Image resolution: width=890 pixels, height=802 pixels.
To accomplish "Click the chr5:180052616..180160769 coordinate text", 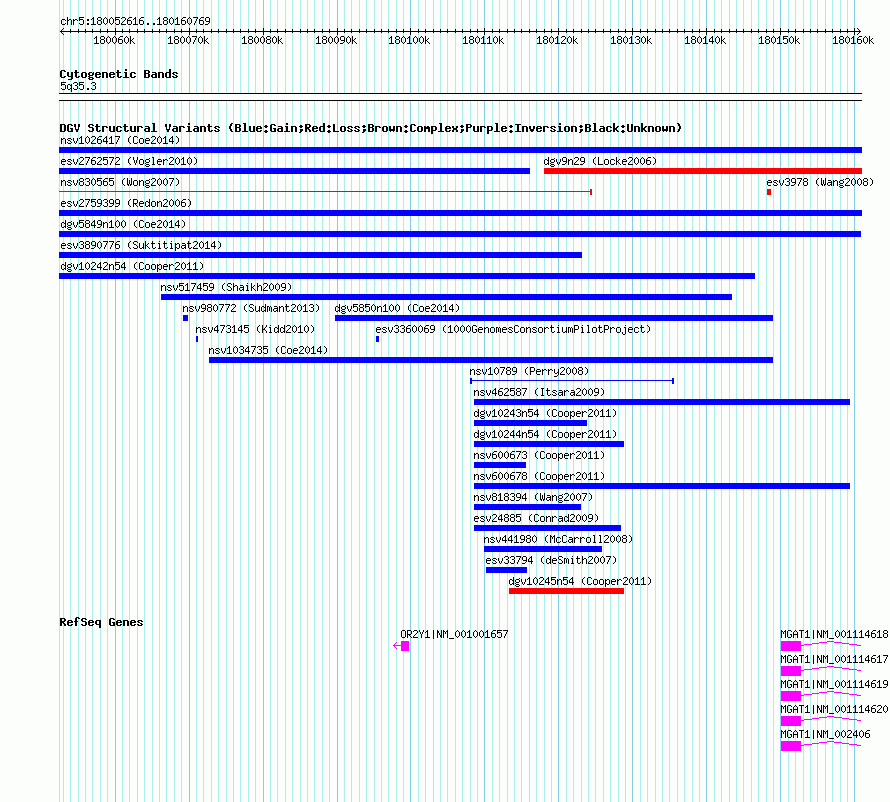I will (x=135, y=21).
